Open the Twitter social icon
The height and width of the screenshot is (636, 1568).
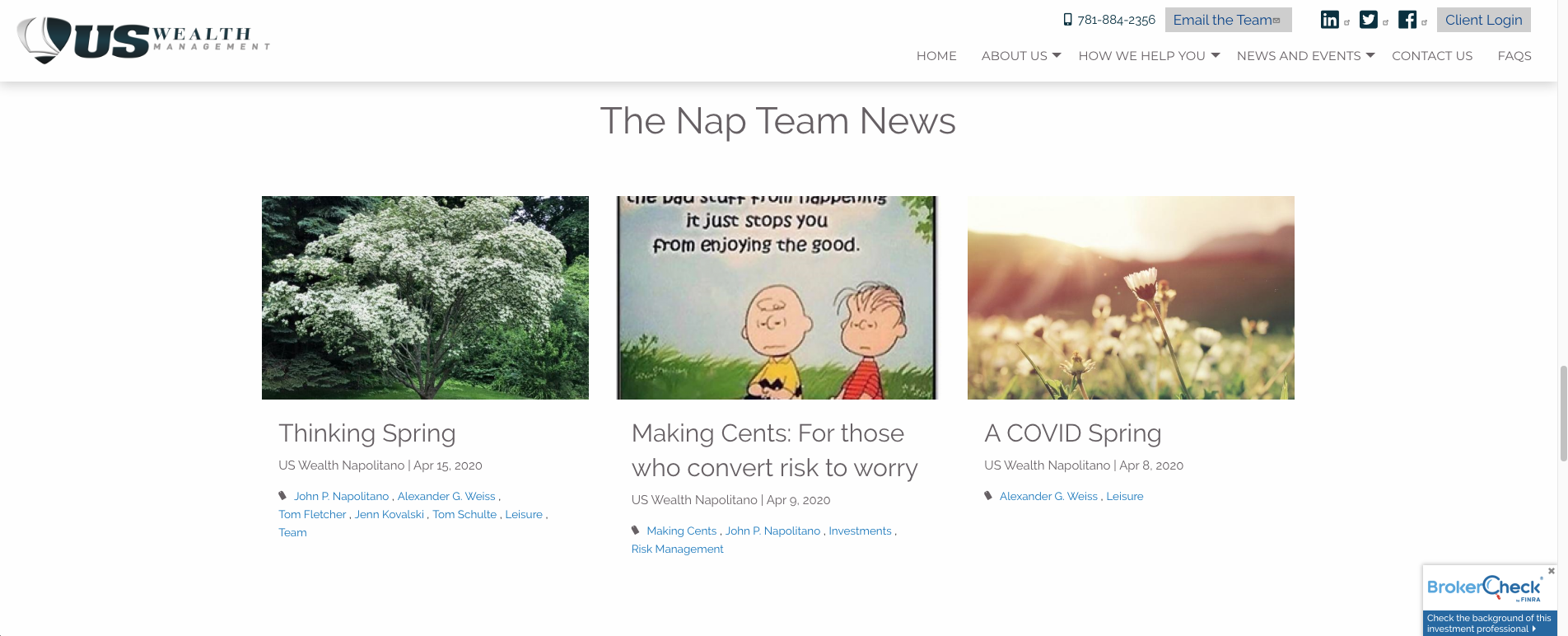click(1368, 20)
